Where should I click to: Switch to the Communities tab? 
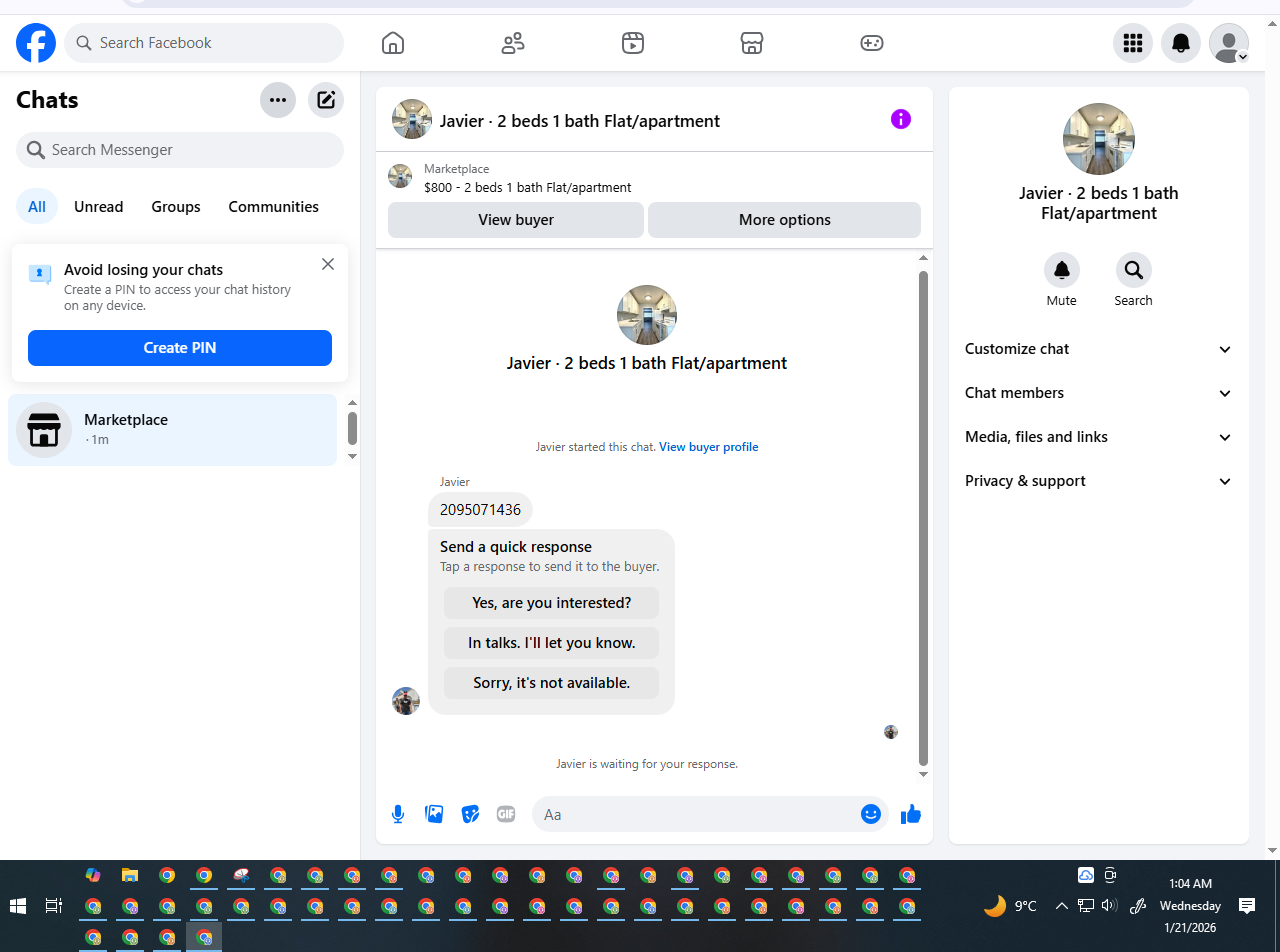pyautogui.click(x=274, y=207)
